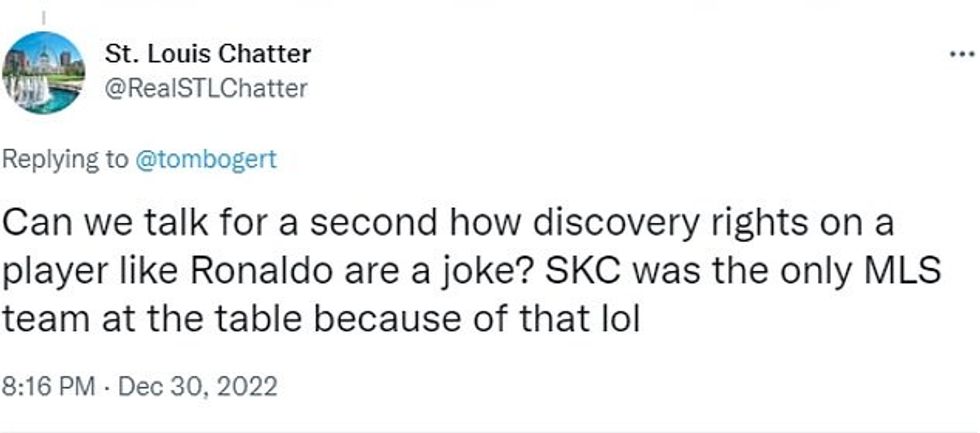
Task: Click the "Replying to" label
Action: pos(65,158)
